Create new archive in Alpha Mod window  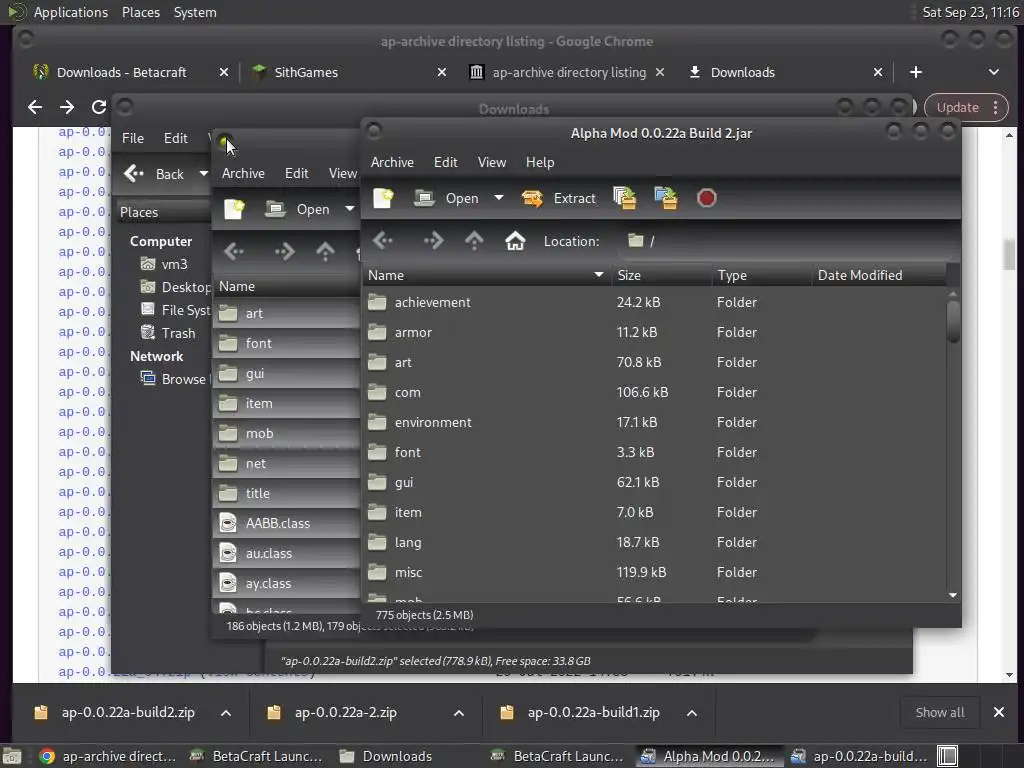tap(383, 198)
